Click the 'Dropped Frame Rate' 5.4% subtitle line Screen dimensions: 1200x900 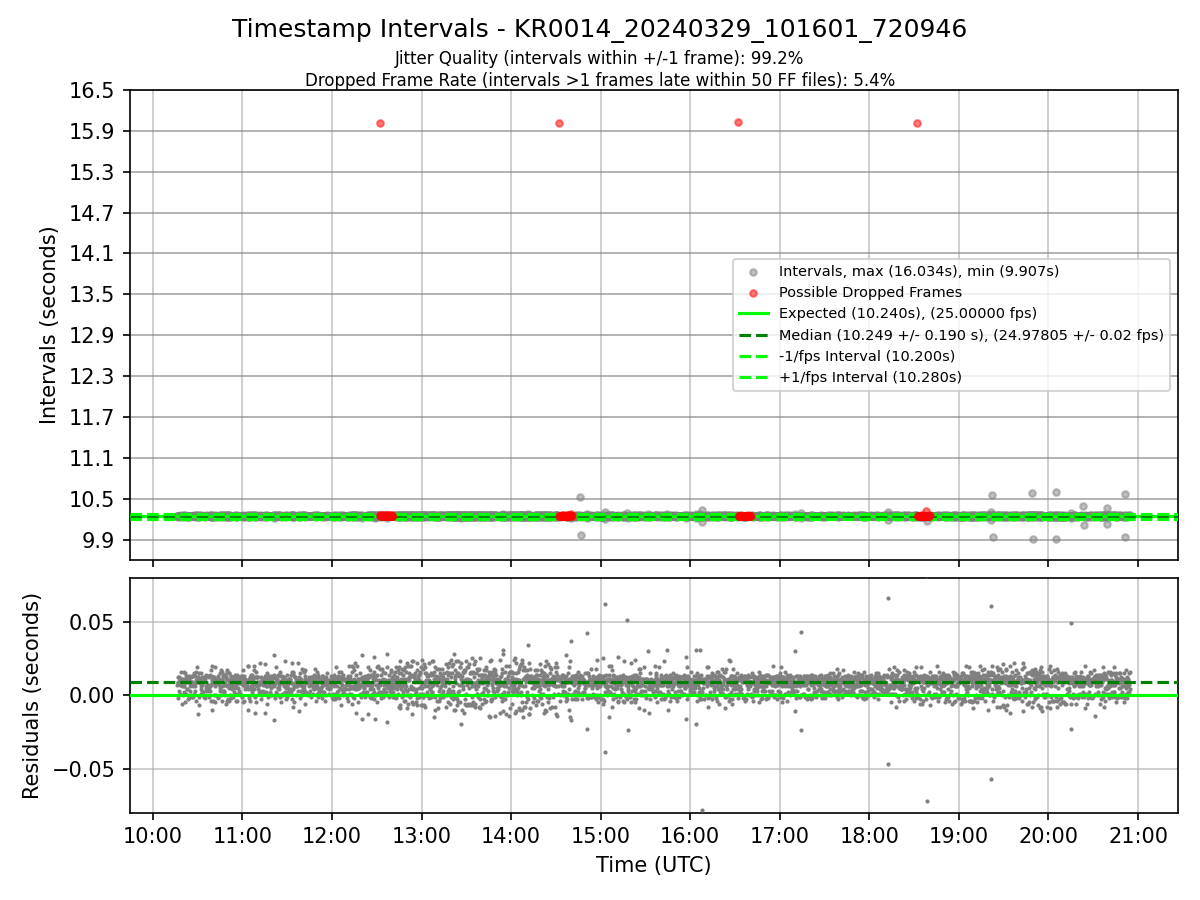[x=599, y=80]
